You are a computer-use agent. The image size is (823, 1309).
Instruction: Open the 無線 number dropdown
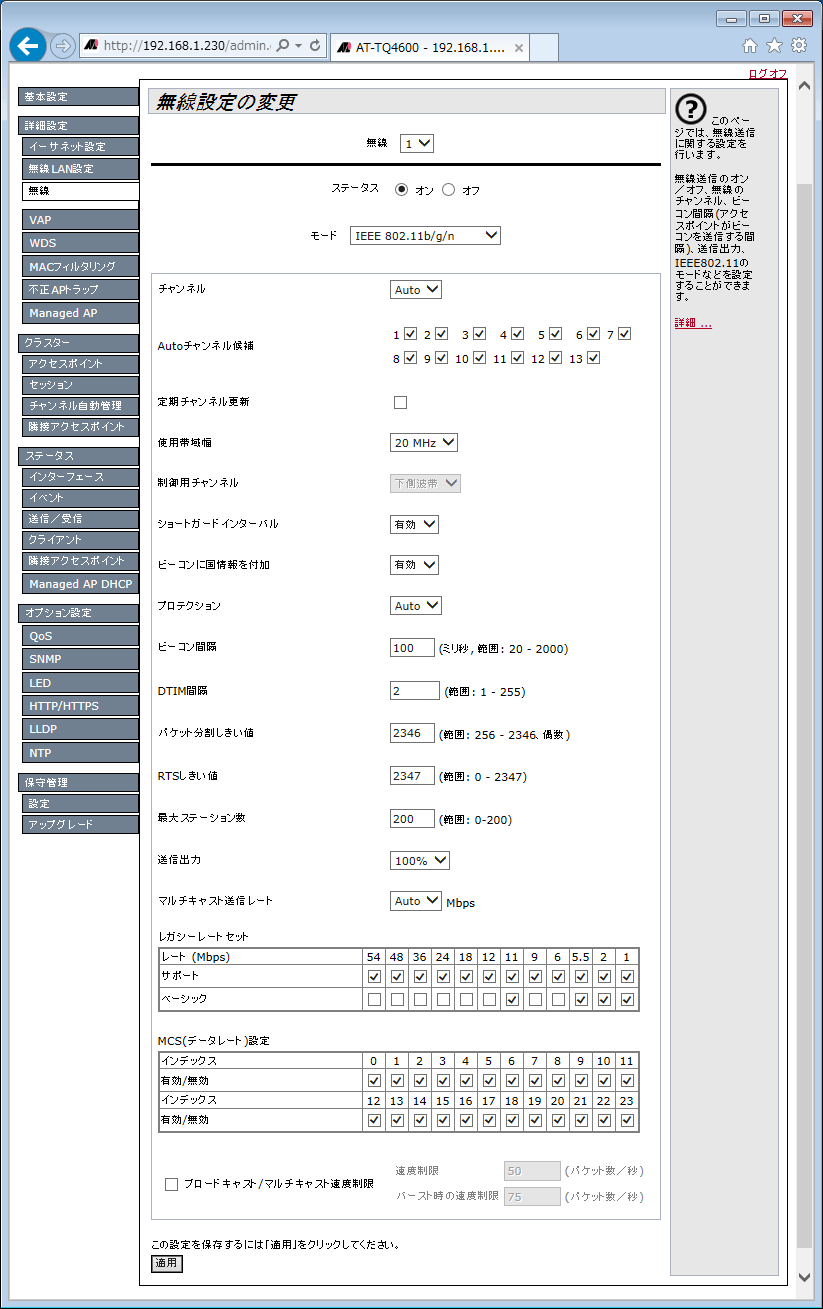click(x=417, y=144)
